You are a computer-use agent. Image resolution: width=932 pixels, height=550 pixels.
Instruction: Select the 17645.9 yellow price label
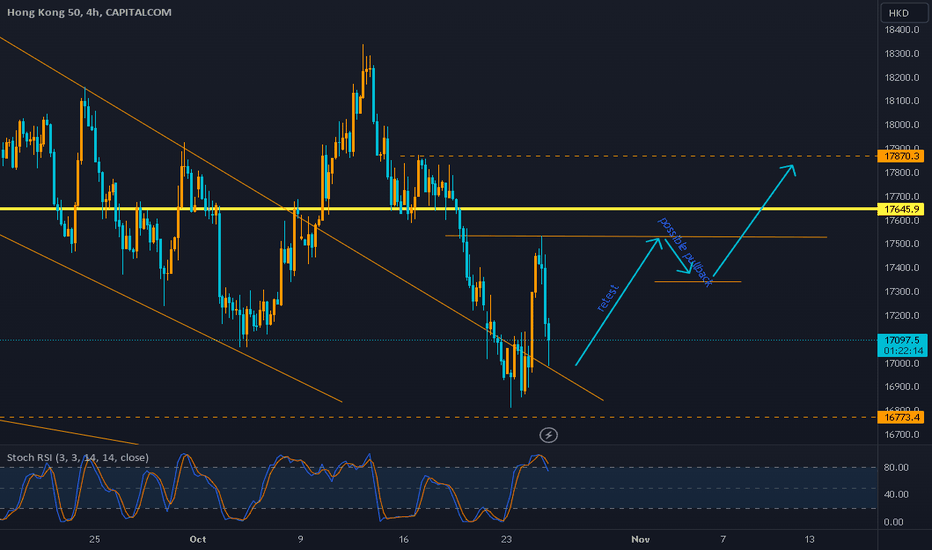901,209
